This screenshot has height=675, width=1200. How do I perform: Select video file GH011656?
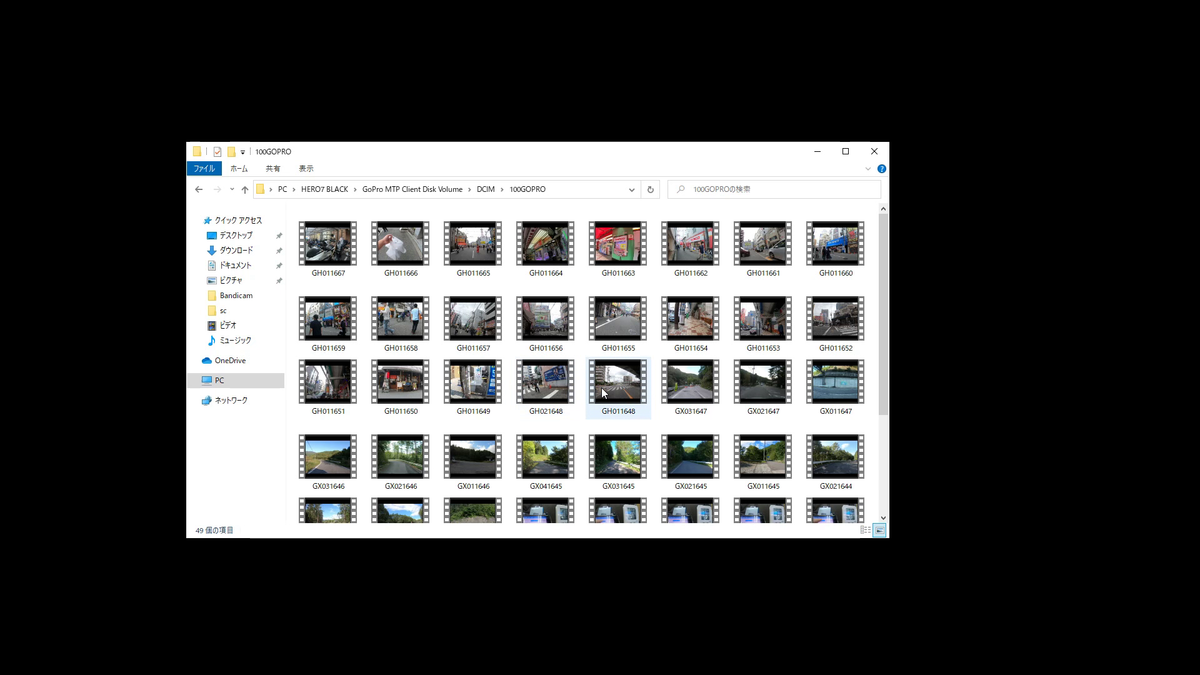[x=545, y=325]
